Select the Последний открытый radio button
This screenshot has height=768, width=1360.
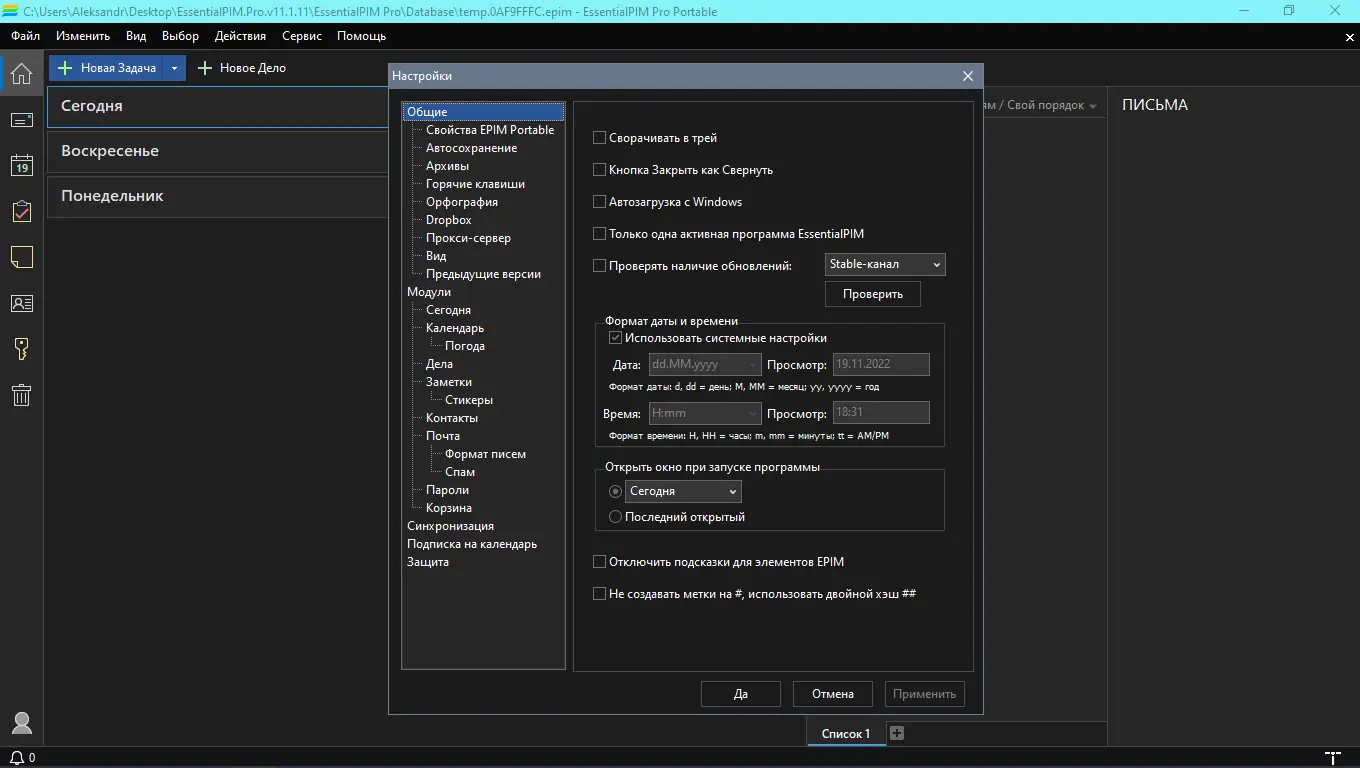616,517
